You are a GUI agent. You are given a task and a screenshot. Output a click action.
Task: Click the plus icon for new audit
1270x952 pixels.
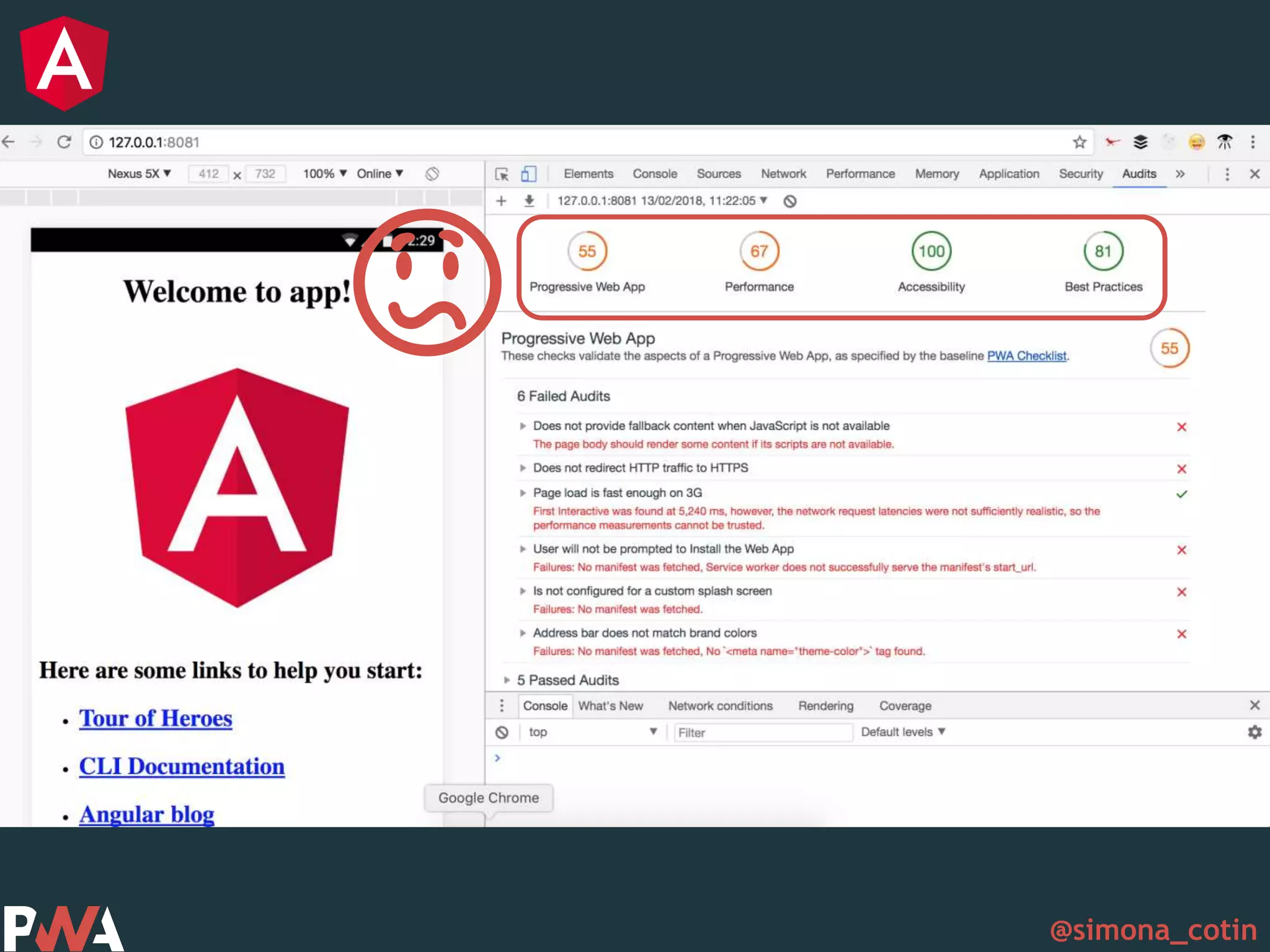pyautogui.click(x=501, y=201)
